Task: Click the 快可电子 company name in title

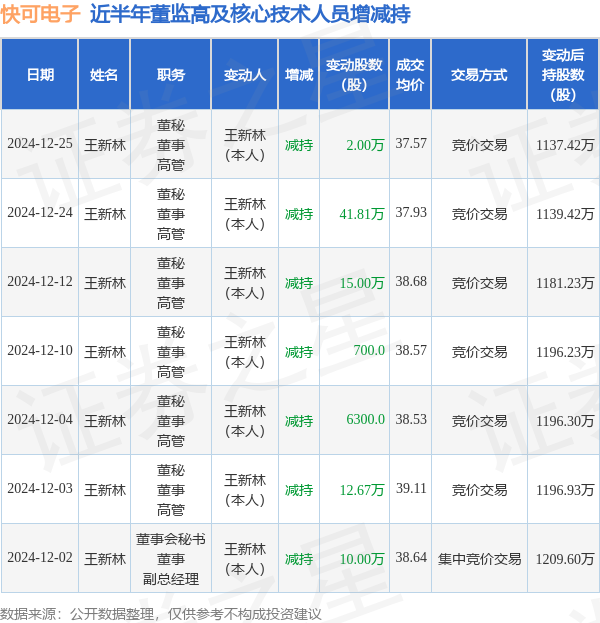Action: click(40, 15)
